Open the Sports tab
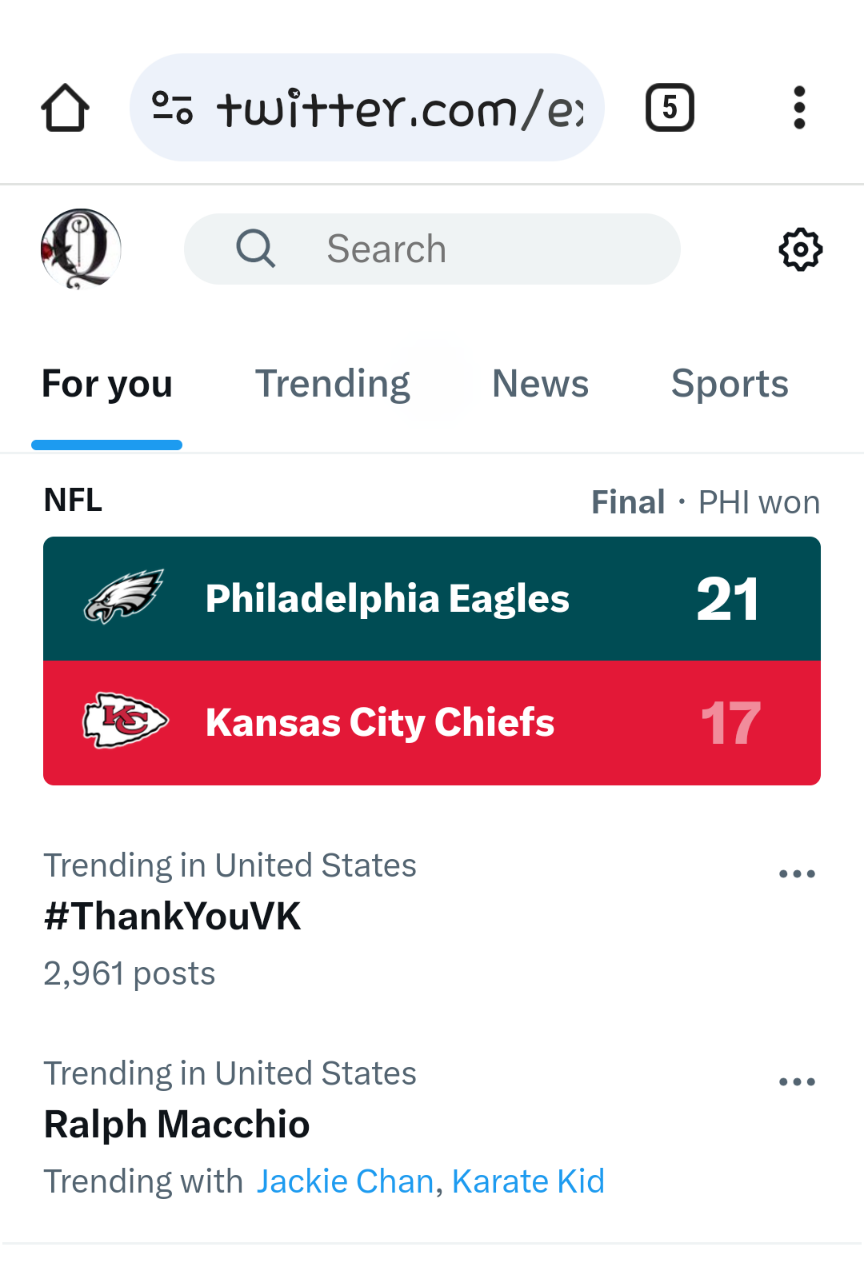The image size is (864, 1266). click(729, 384)
